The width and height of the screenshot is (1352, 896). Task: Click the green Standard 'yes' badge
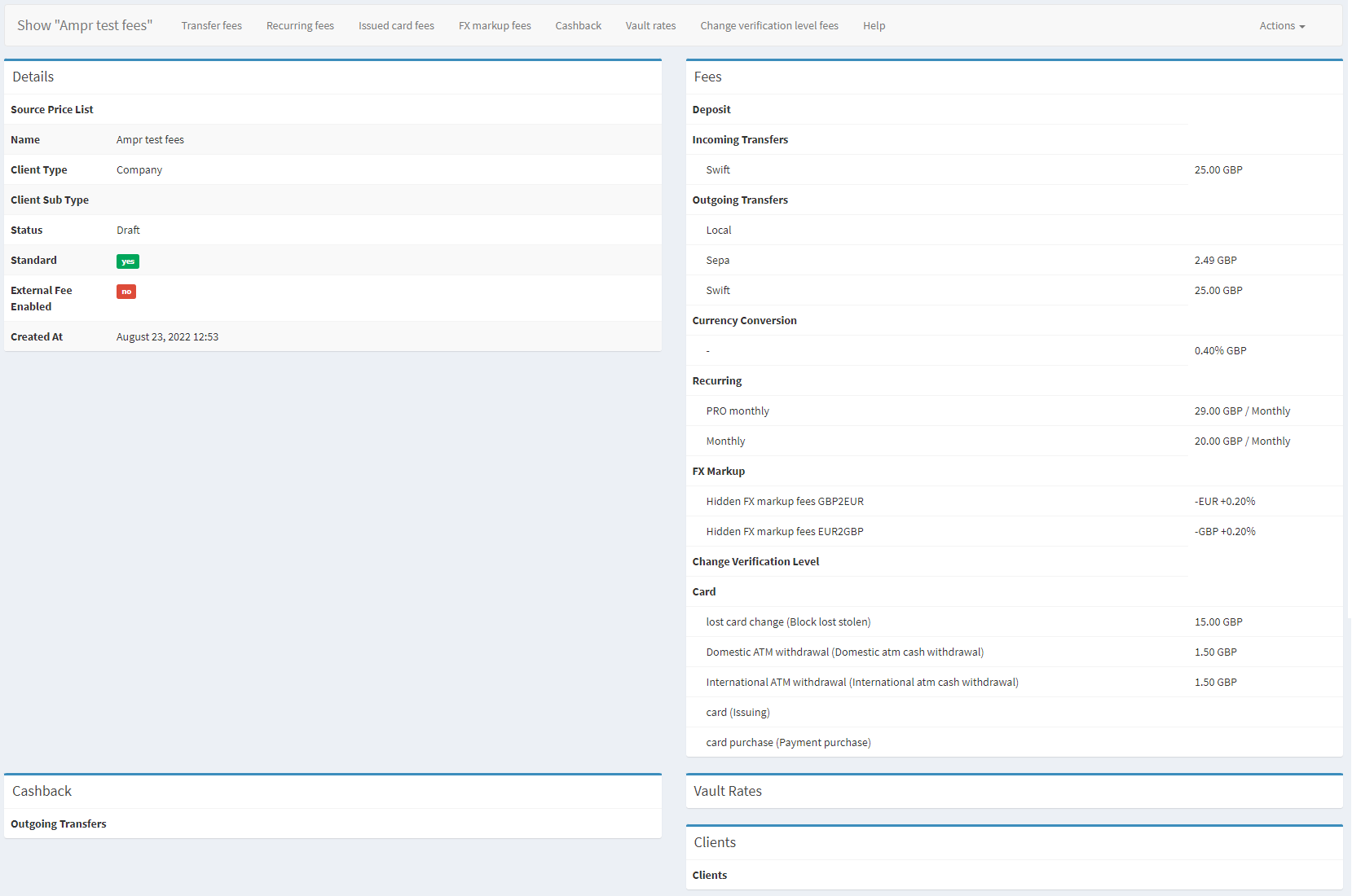tap(128, 261)
